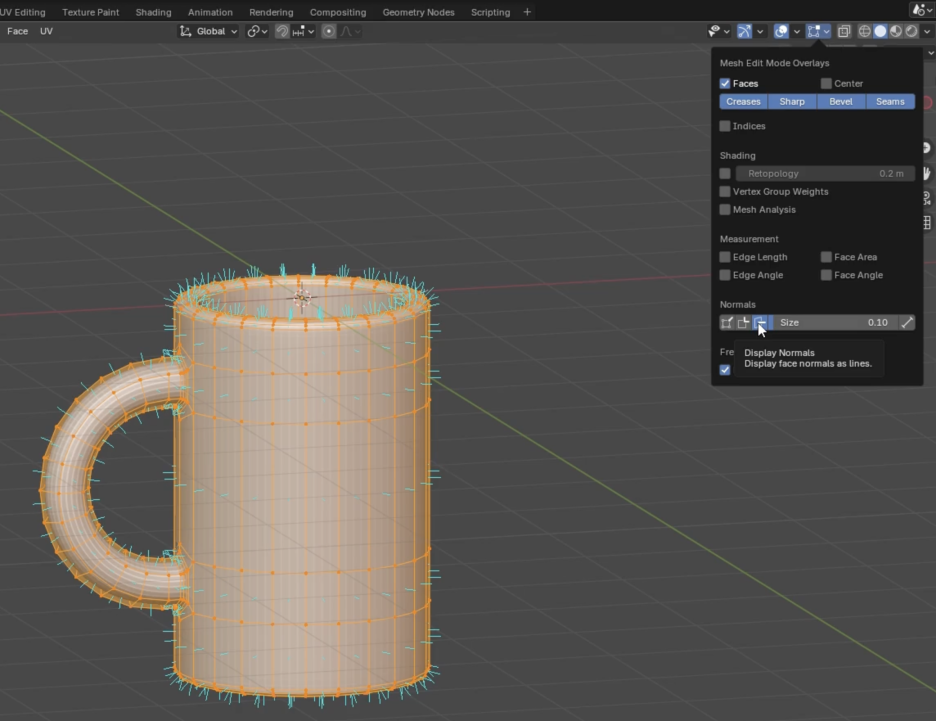This screenshot has width=936, height=721.
Task: Toggle the Seams overlay button
Action: 890,102
